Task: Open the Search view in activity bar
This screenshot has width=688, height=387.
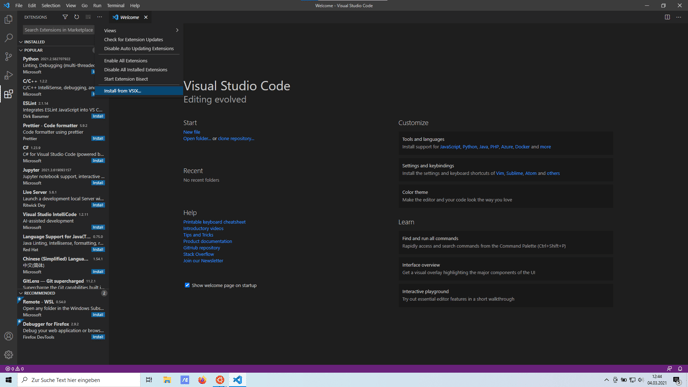Action: click(x=8, y=38)
